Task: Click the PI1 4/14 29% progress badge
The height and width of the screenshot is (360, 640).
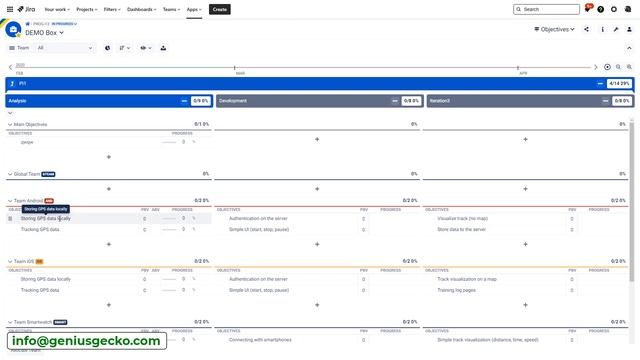Action: (619, 84)
